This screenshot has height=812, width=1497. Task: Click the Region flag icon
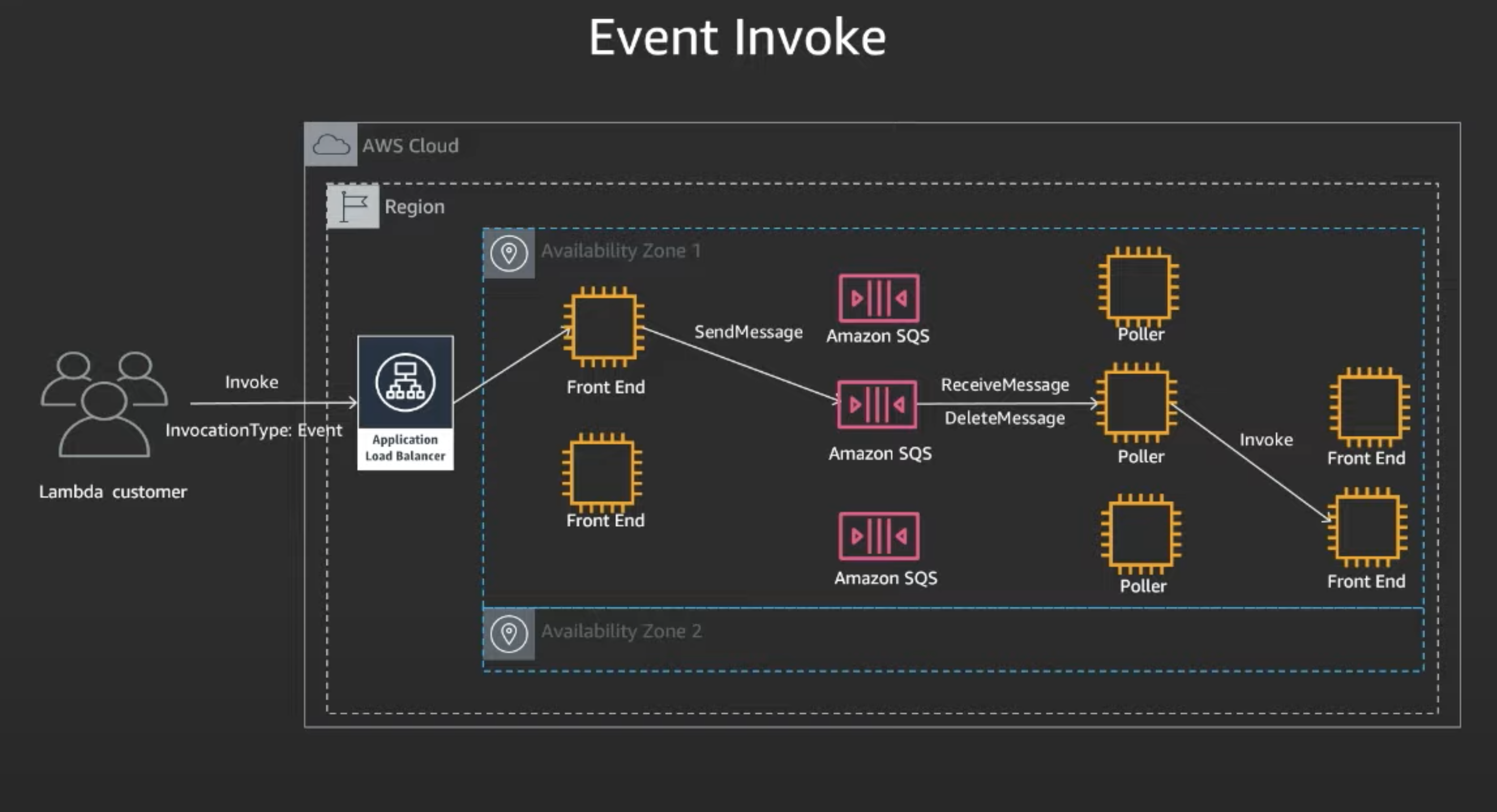[x=353, y=206]
